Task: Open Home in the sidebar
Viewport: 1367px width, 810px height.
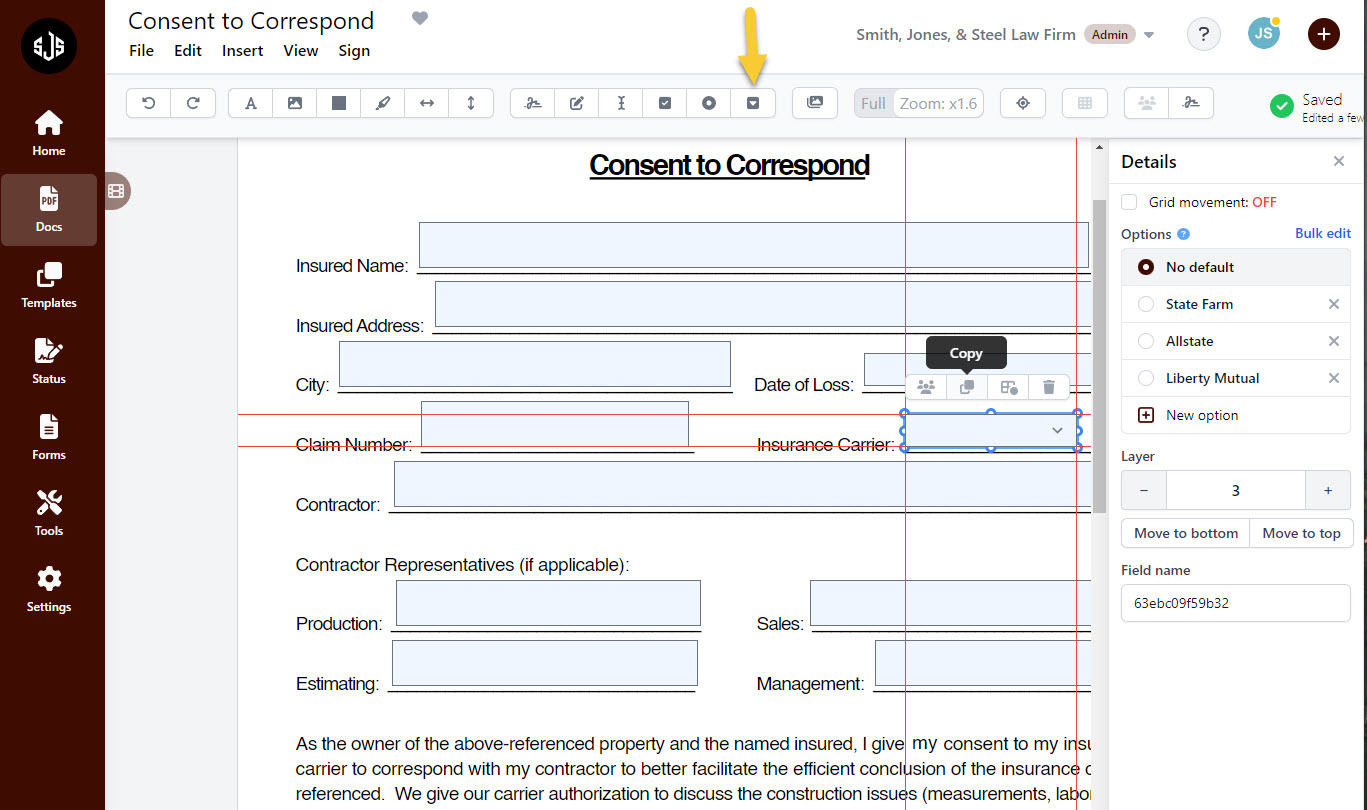Action: pos(49,134)
